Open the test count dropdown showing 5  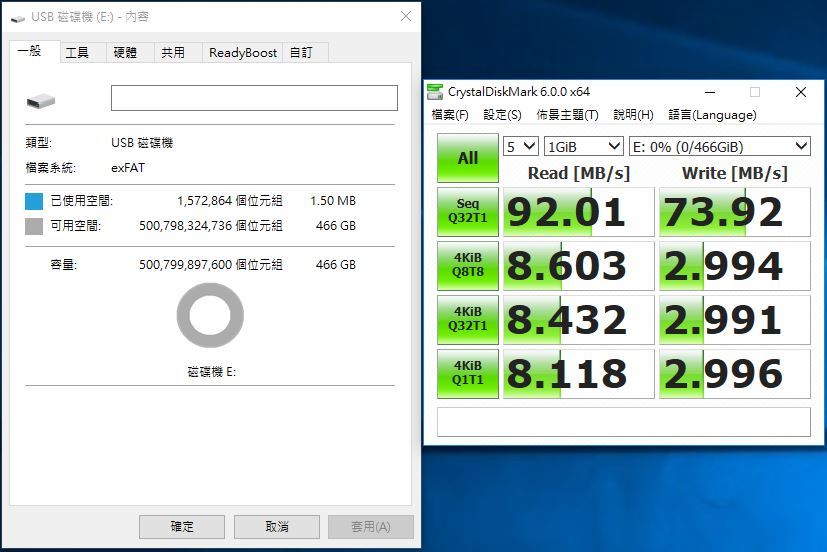pos(521,146)
